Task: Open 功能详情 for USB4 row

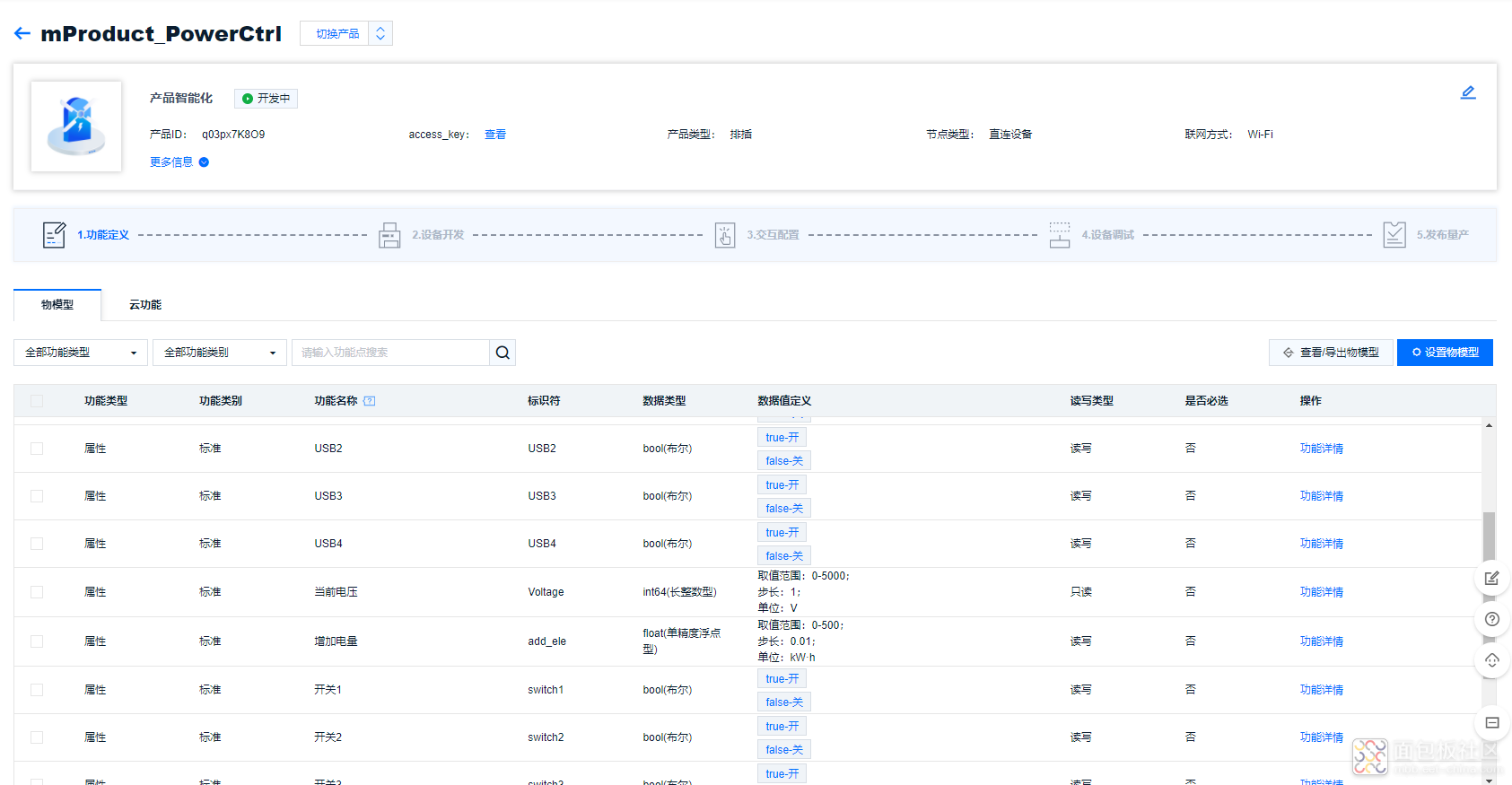Action: [1322, 544]
